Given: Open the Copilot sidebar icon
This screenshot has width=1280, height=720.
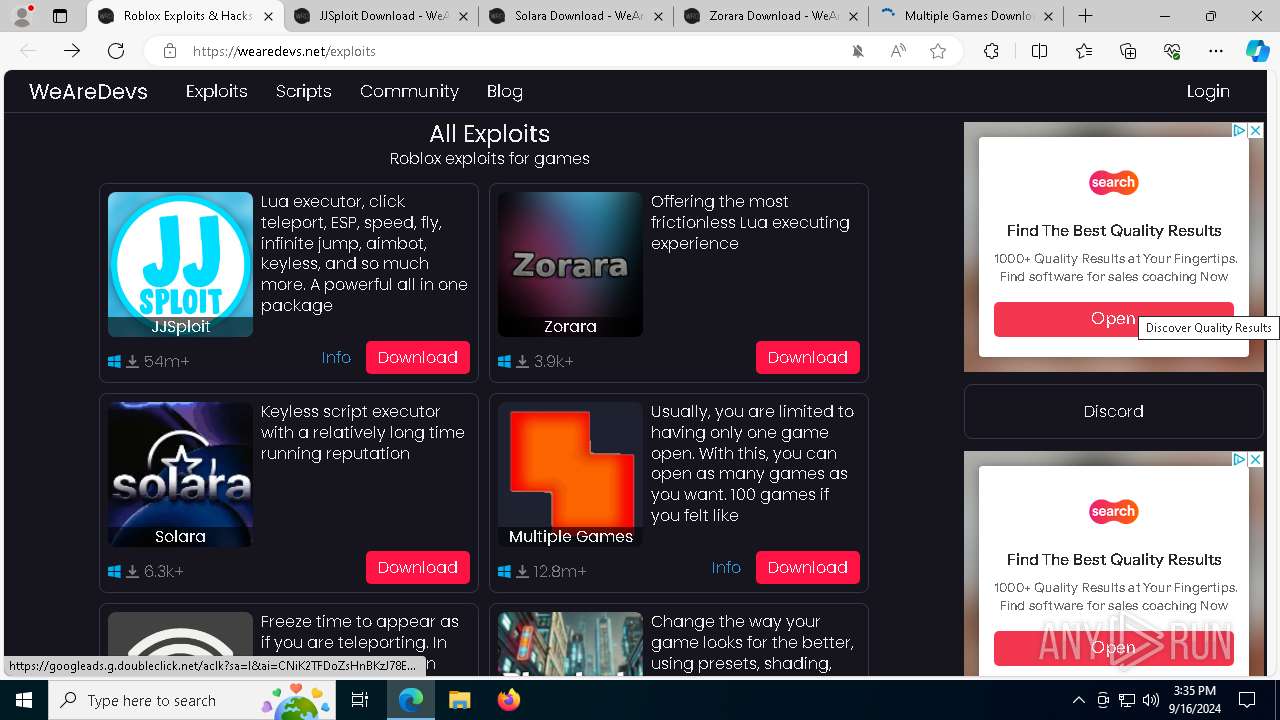Looking at the screenshot, I should (1258, 51).
